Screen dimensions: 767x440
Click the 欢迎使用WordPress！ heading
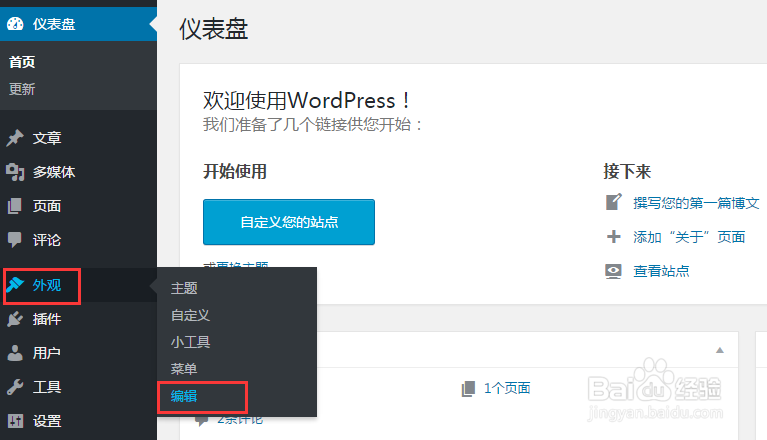pyautogui.click(x=307, y=101)
